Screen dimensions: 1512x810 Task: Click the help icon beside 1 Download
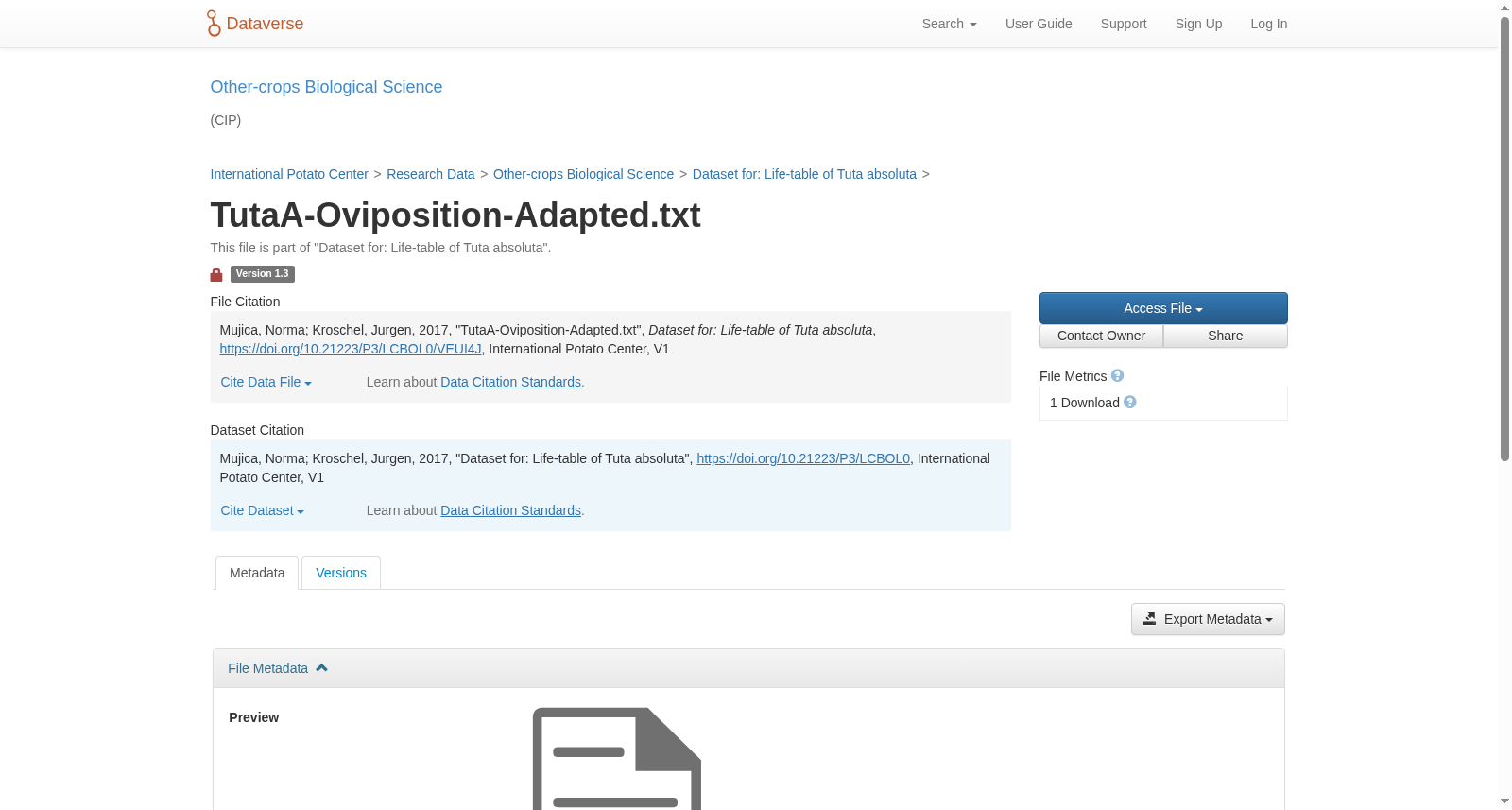(x=1130, y=403)
